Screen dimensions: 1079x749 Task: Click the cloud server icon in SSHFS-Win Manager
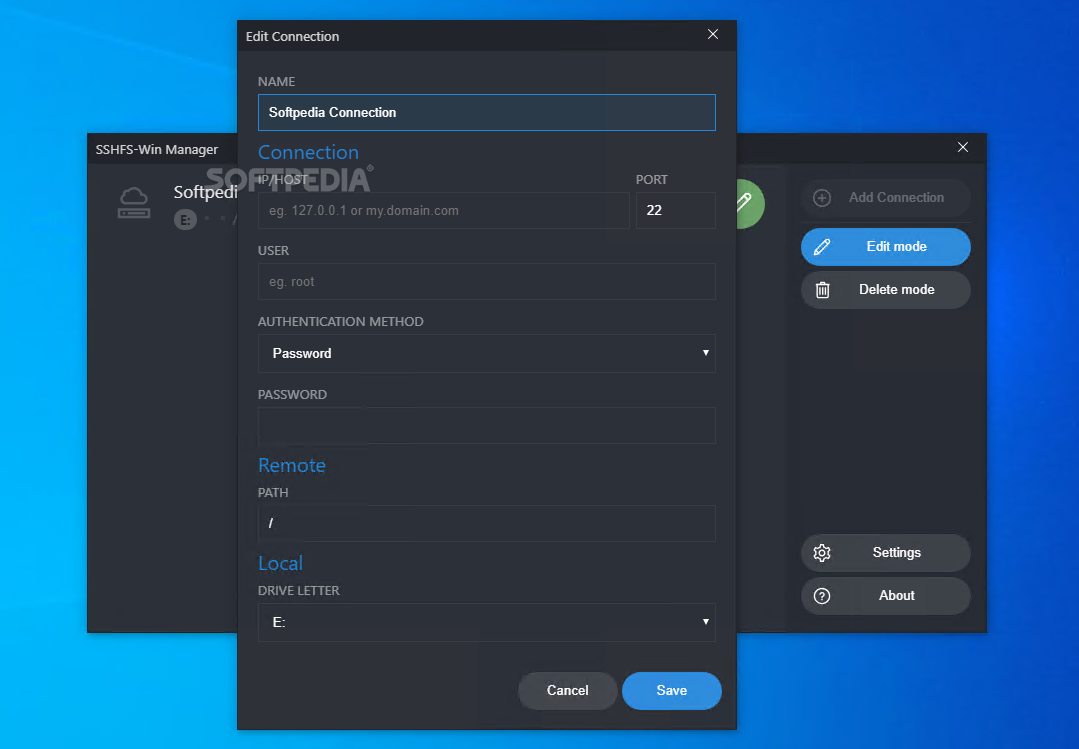133,203
